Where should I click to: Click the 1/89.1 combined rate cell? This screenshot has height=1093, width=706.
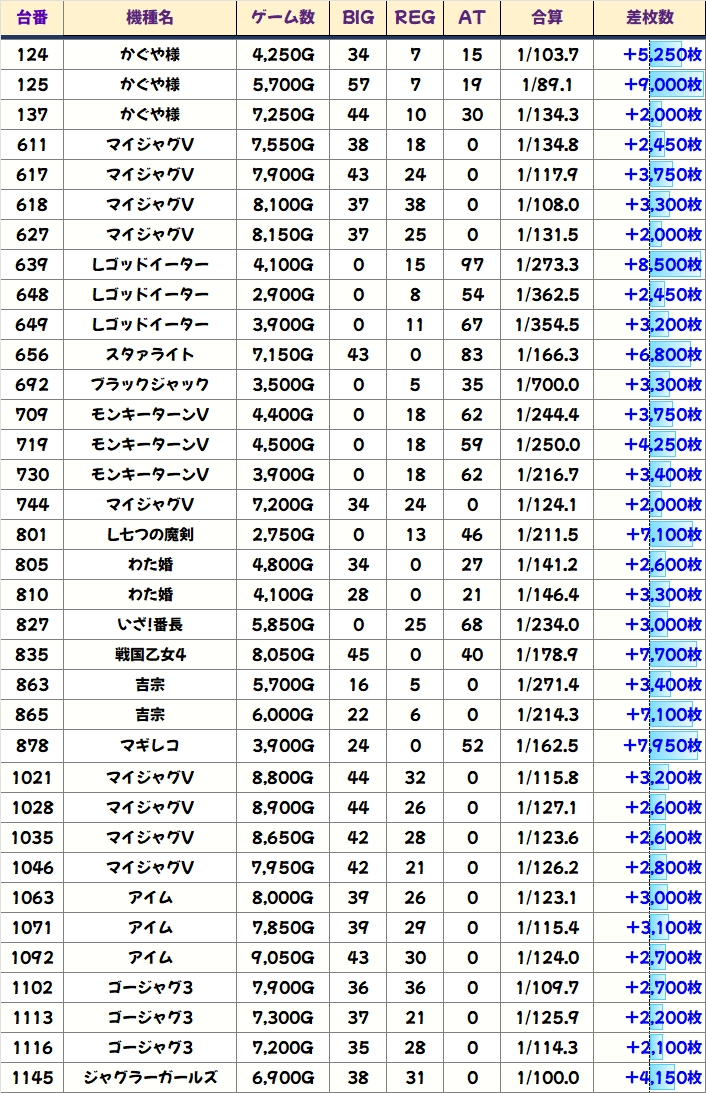[547, 84]
